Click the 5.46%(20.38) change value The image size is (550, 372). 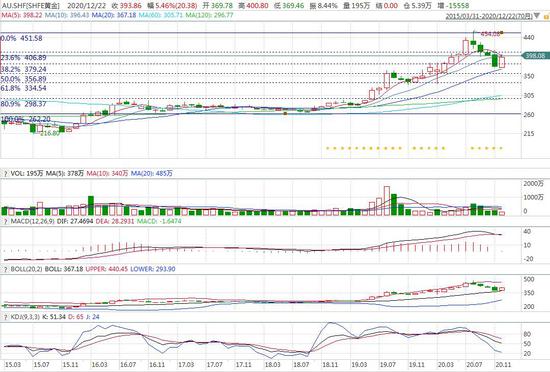pos(176,6)
